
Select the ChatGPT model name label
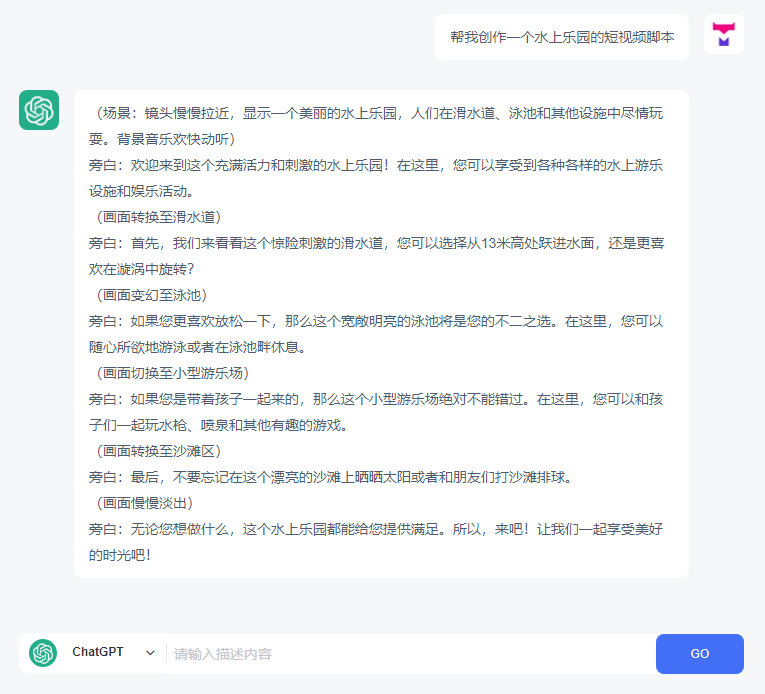[98, 652]
